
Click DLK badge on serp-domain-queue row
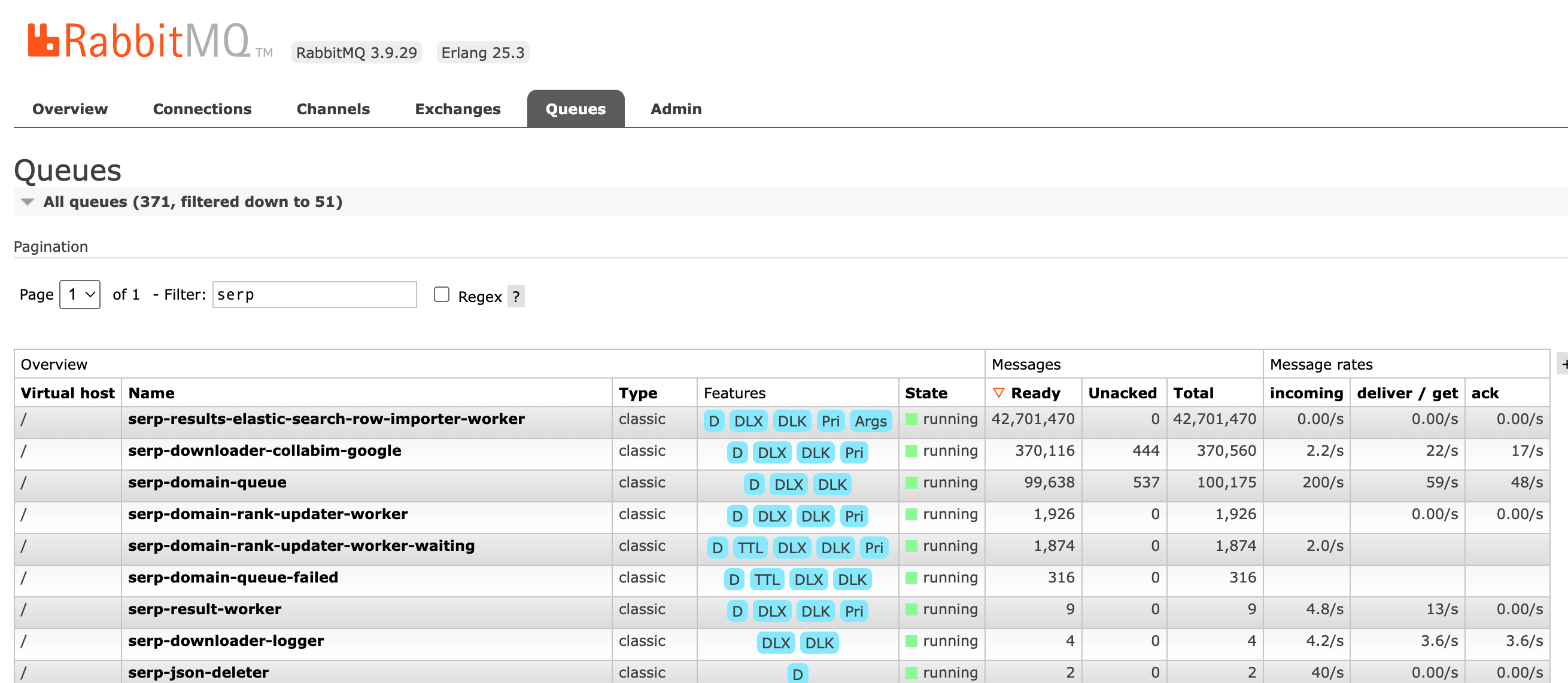point(832,484)
